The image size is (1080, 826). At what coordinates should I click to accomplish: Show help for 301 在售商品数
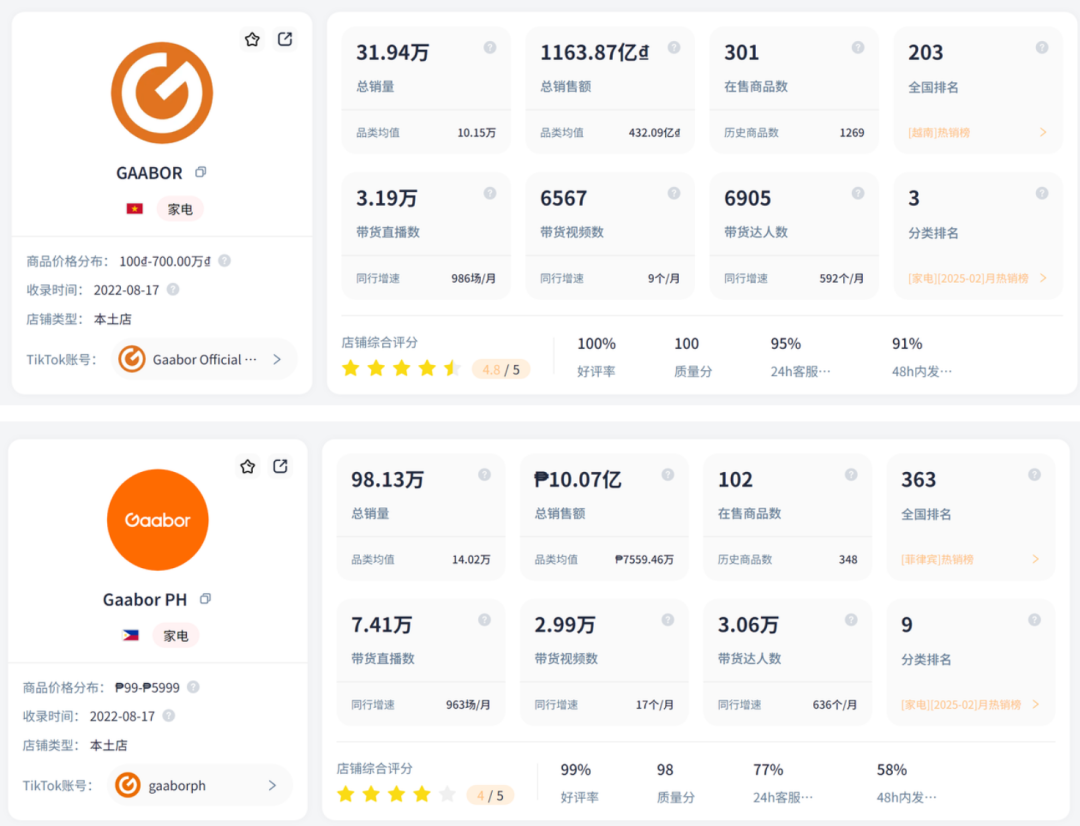coord(858,48)
